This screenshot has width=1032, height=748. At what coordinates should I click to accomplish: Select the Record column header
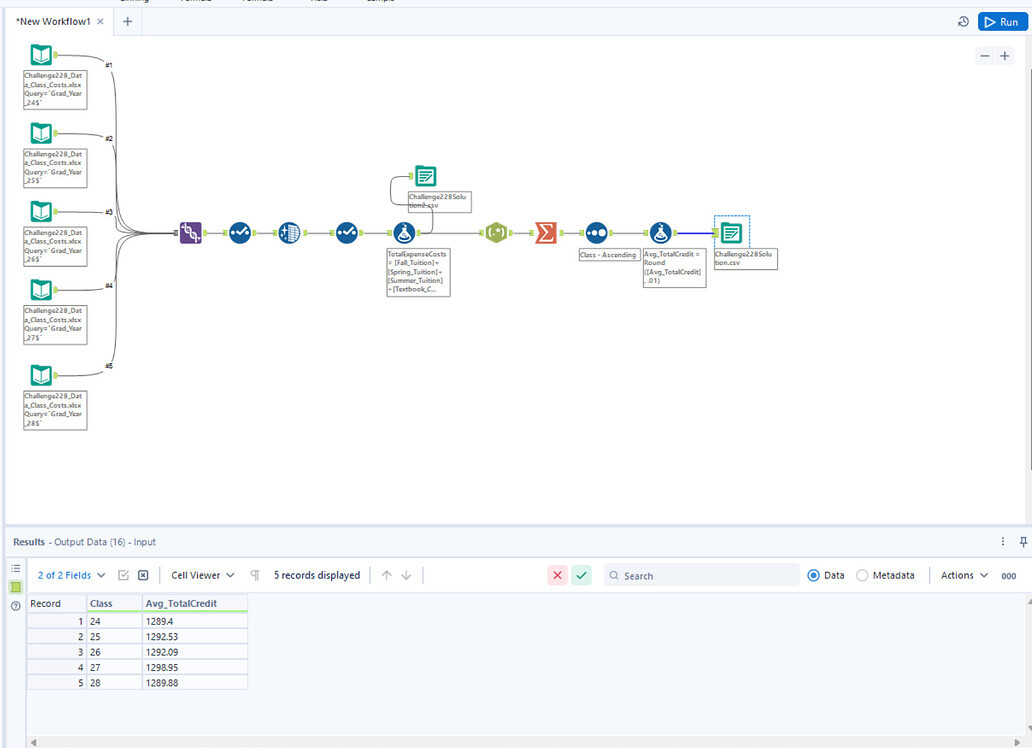[x=57, y=603]
